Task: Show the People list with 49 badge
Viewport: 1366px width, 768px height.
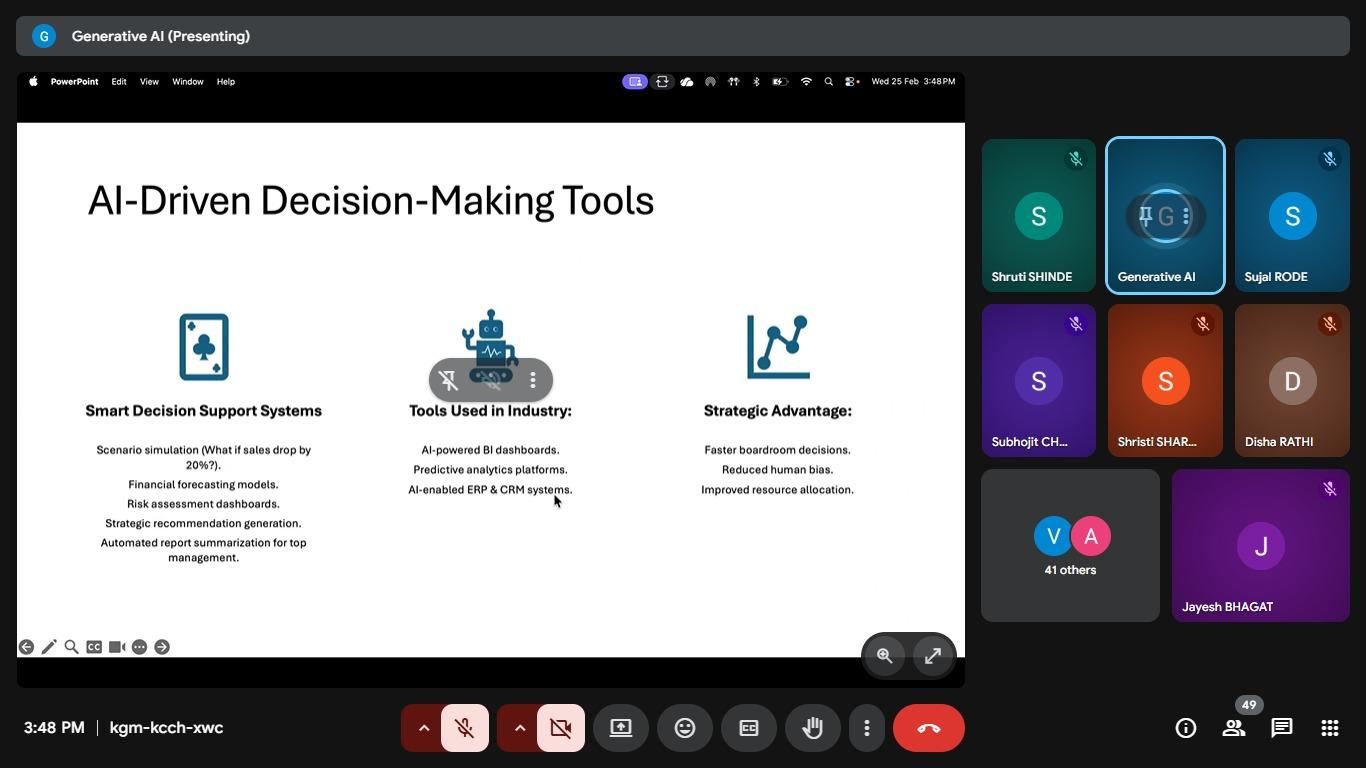Action: pos(1234,728)
